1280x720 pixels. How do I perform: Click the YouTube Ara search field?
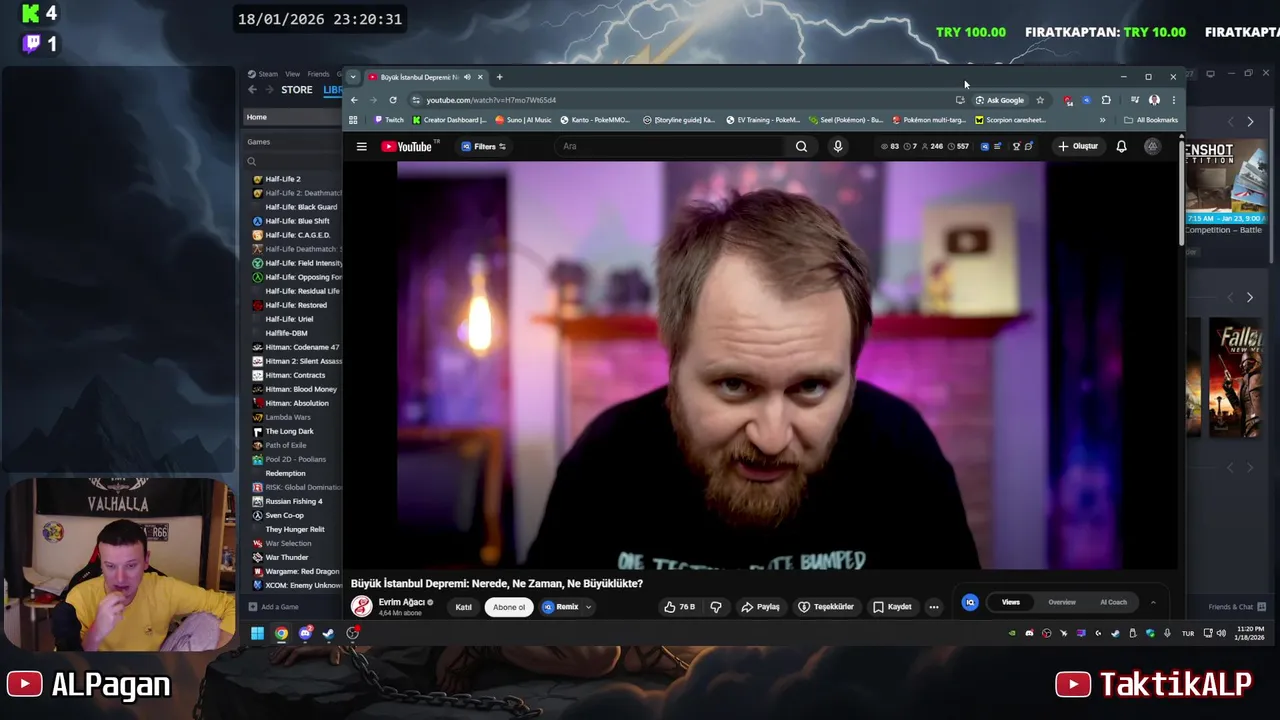click(x=670, y=147)
